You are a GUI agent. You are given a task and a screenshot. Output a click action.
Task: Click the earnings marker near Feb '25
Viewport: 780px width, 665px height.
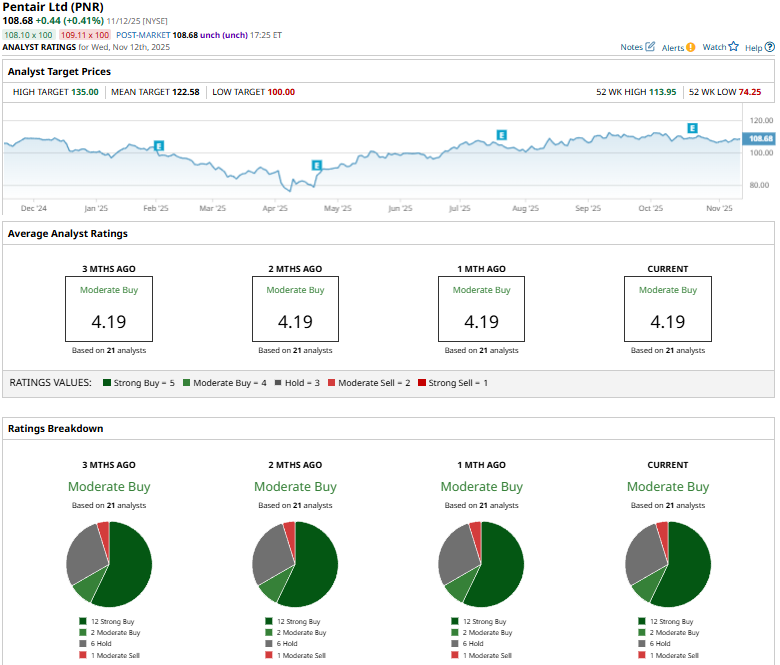(x=159, y=146)
